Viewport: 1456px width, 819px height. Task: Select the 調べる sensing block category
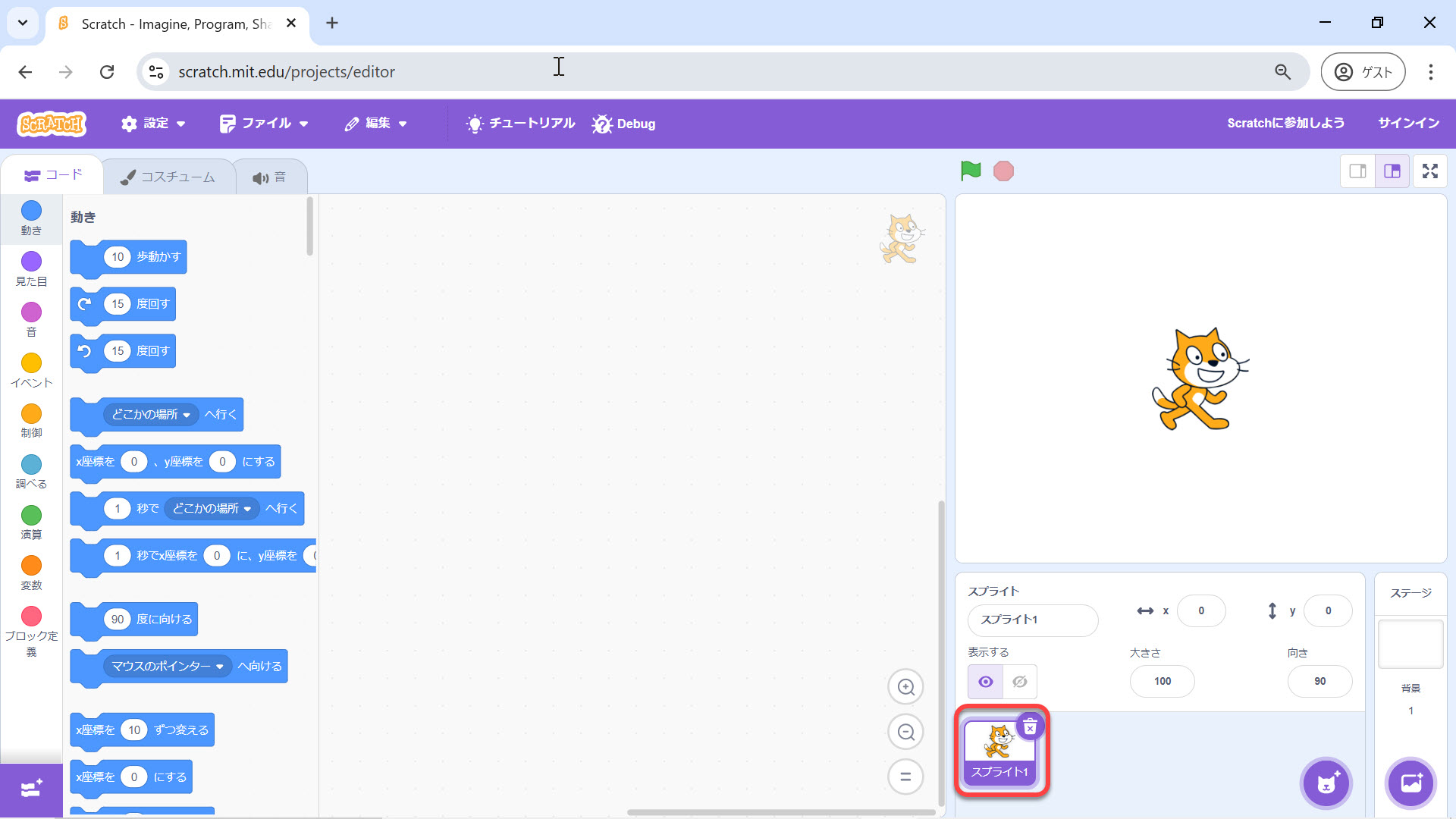coord(31,472)
